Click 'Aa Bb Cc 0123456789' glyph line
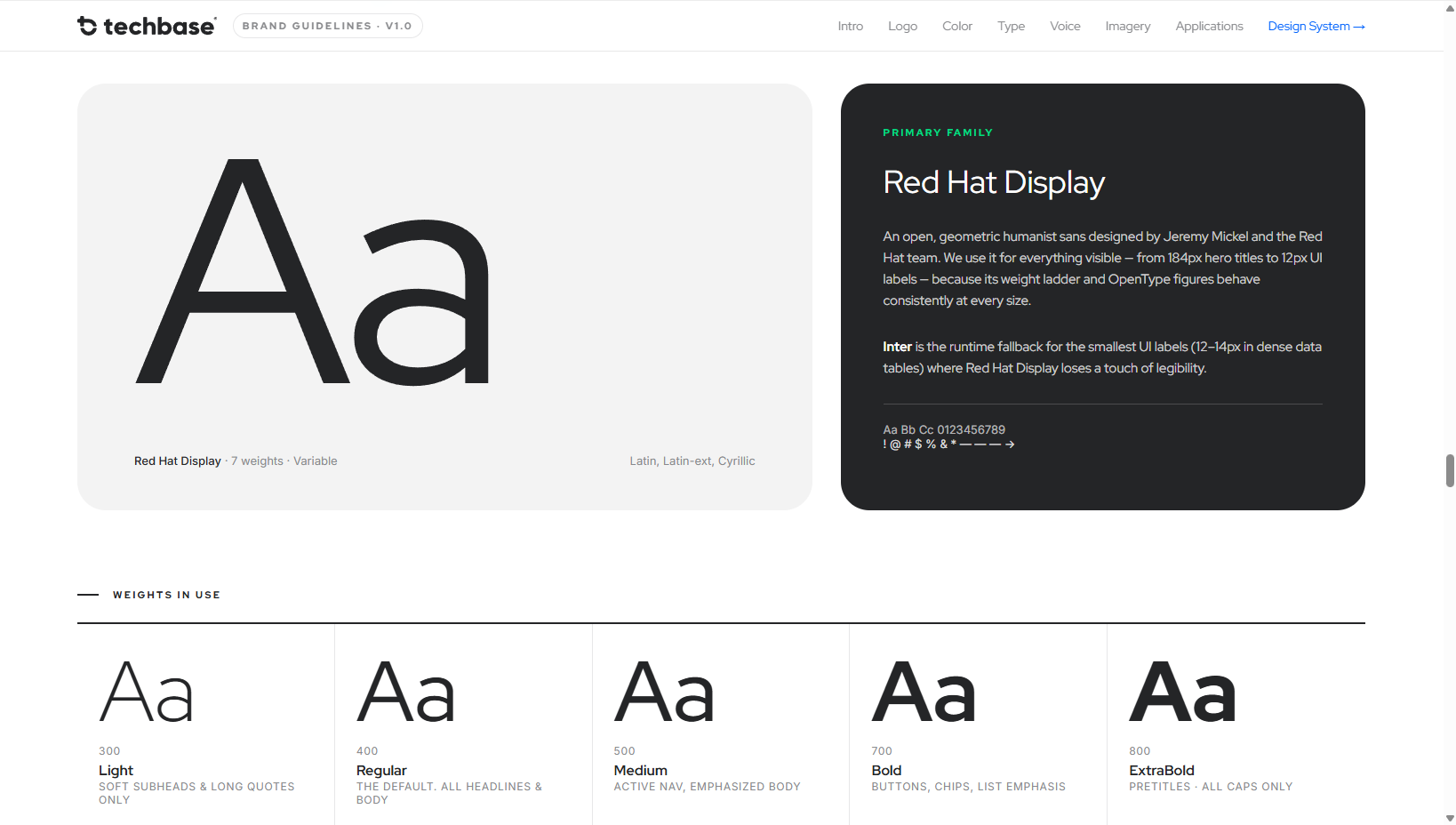The width and height of the screenshot is (1456, 825). [x=944, y=429]
